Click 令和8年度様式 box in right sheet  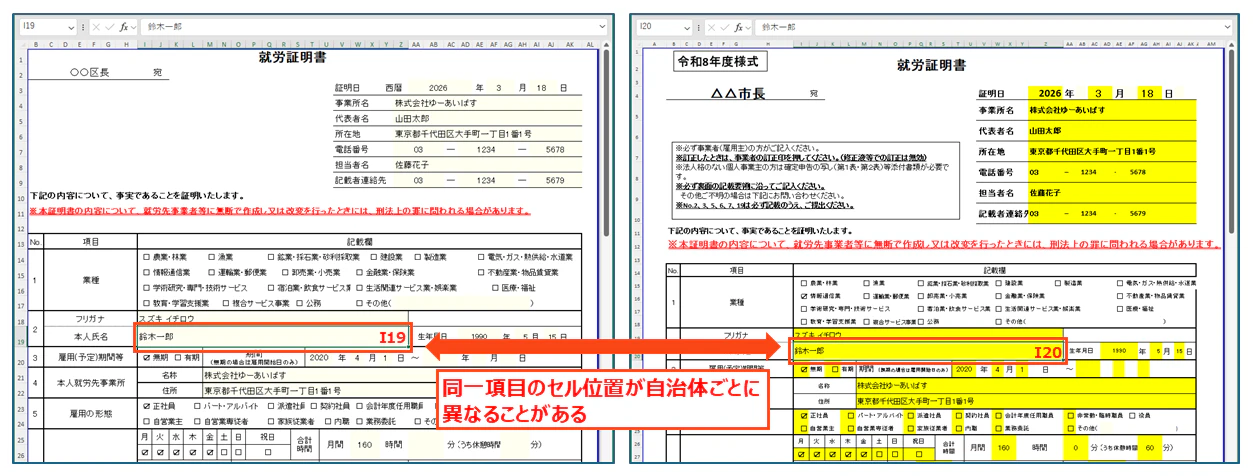pos(720,61)
